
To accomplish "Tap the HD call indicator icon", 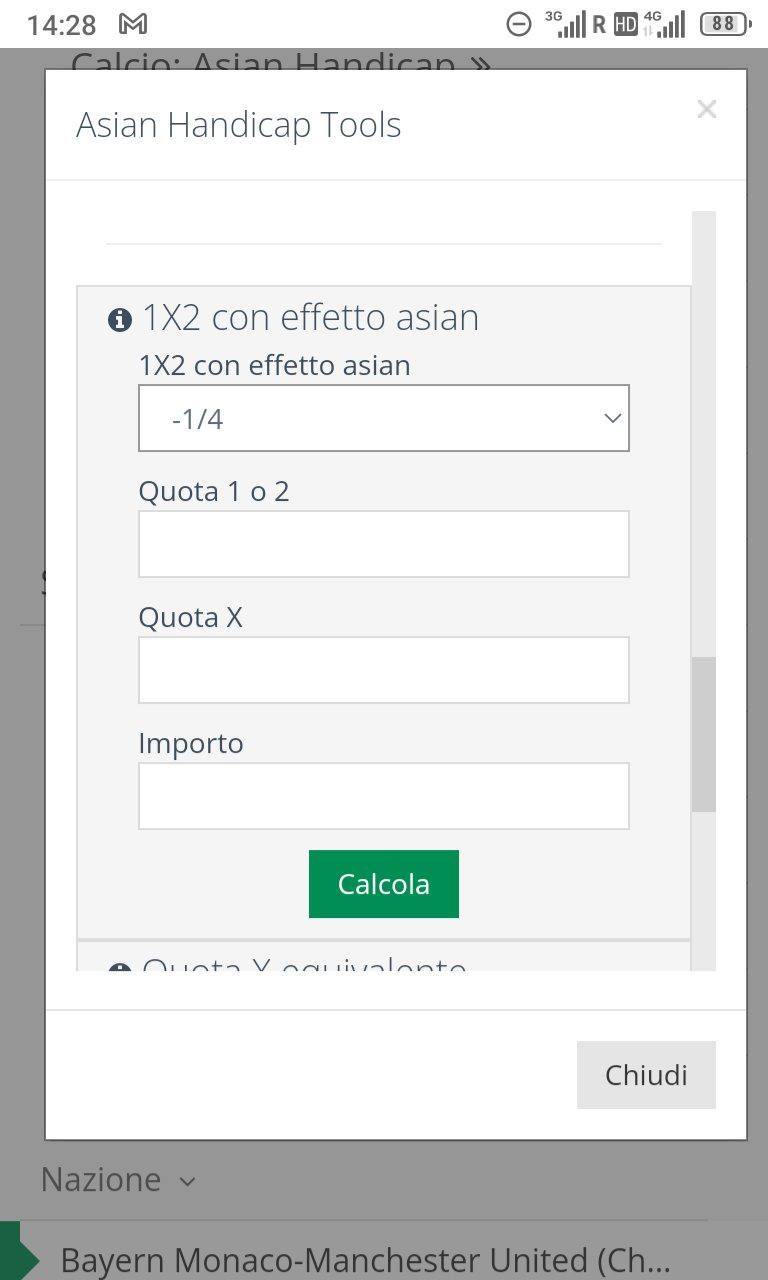I will tap(626, 25).
